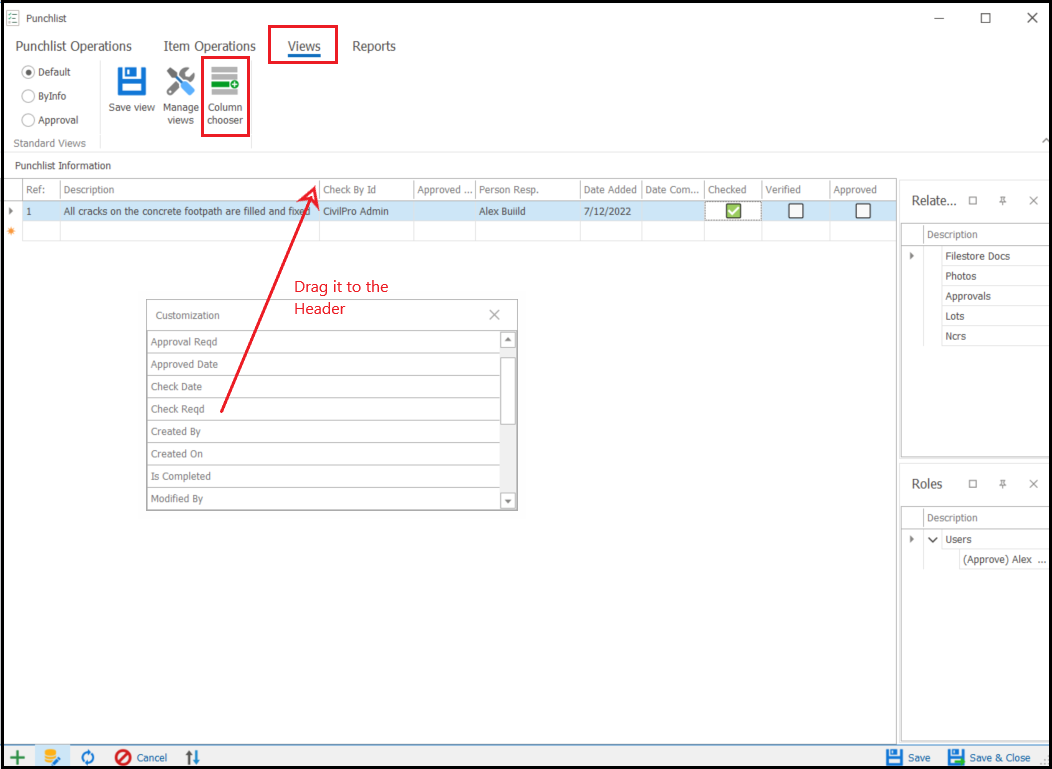Pin the Related items panel
The width and height of the screenshot is (1052, 769).
1003,201
